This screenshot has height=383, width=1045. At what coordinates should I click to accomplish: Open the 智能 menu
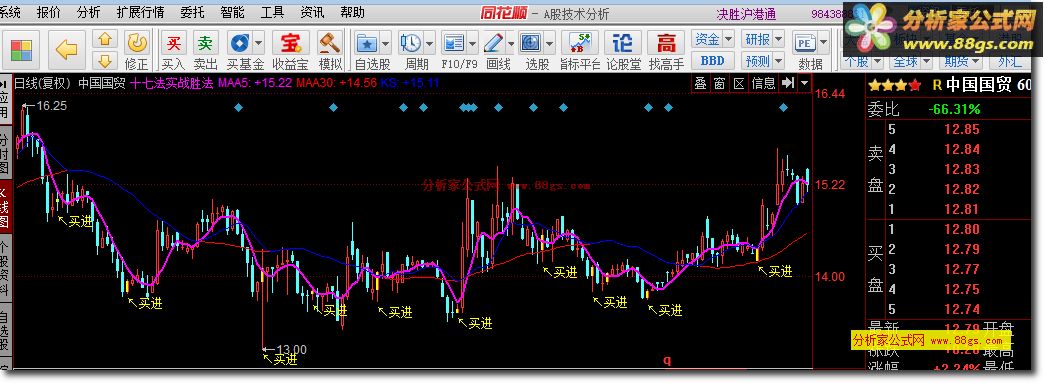tap(233, 12)
